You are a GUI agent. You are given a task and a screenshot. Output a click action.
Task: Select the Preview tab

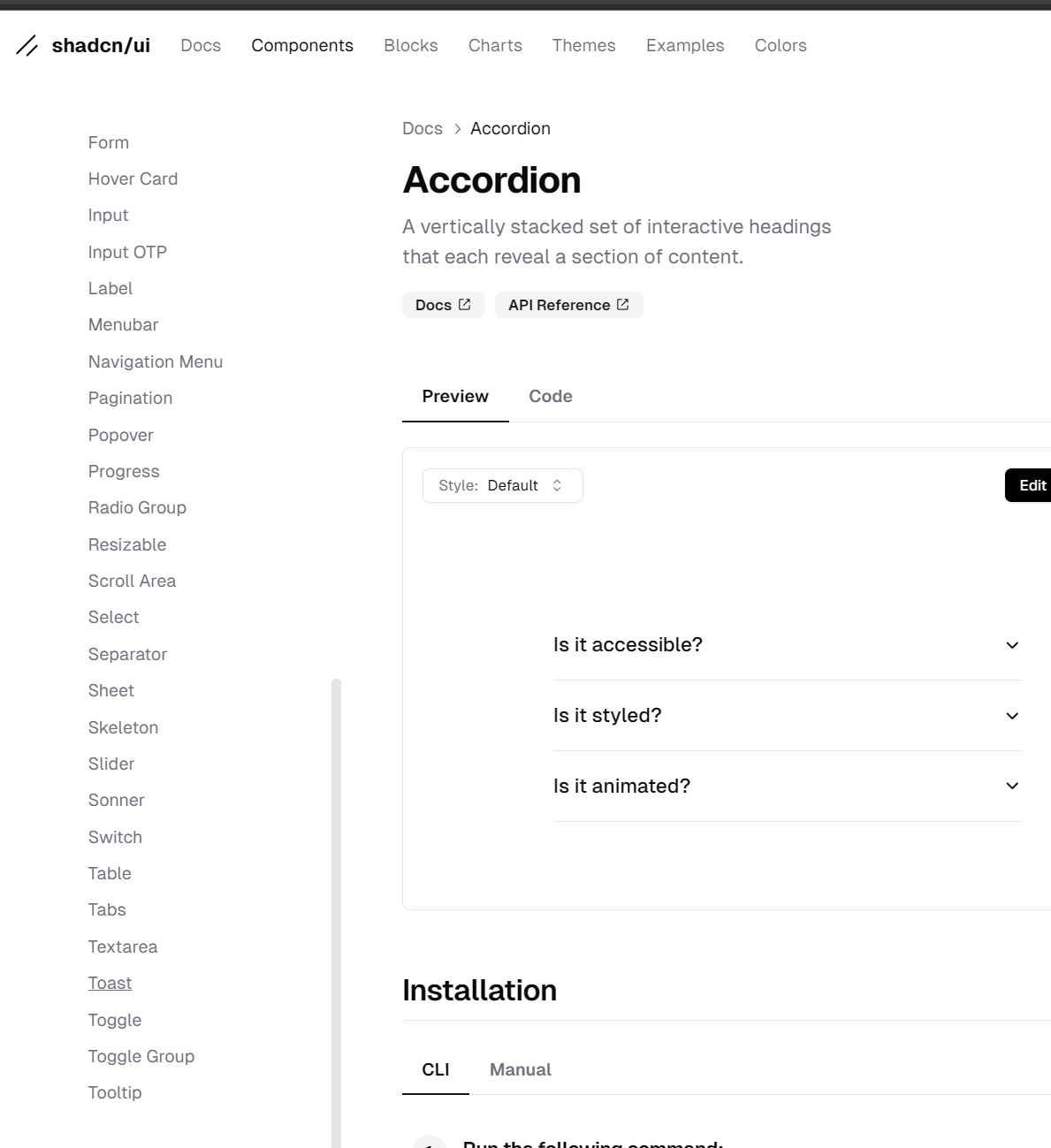(455, 397)
